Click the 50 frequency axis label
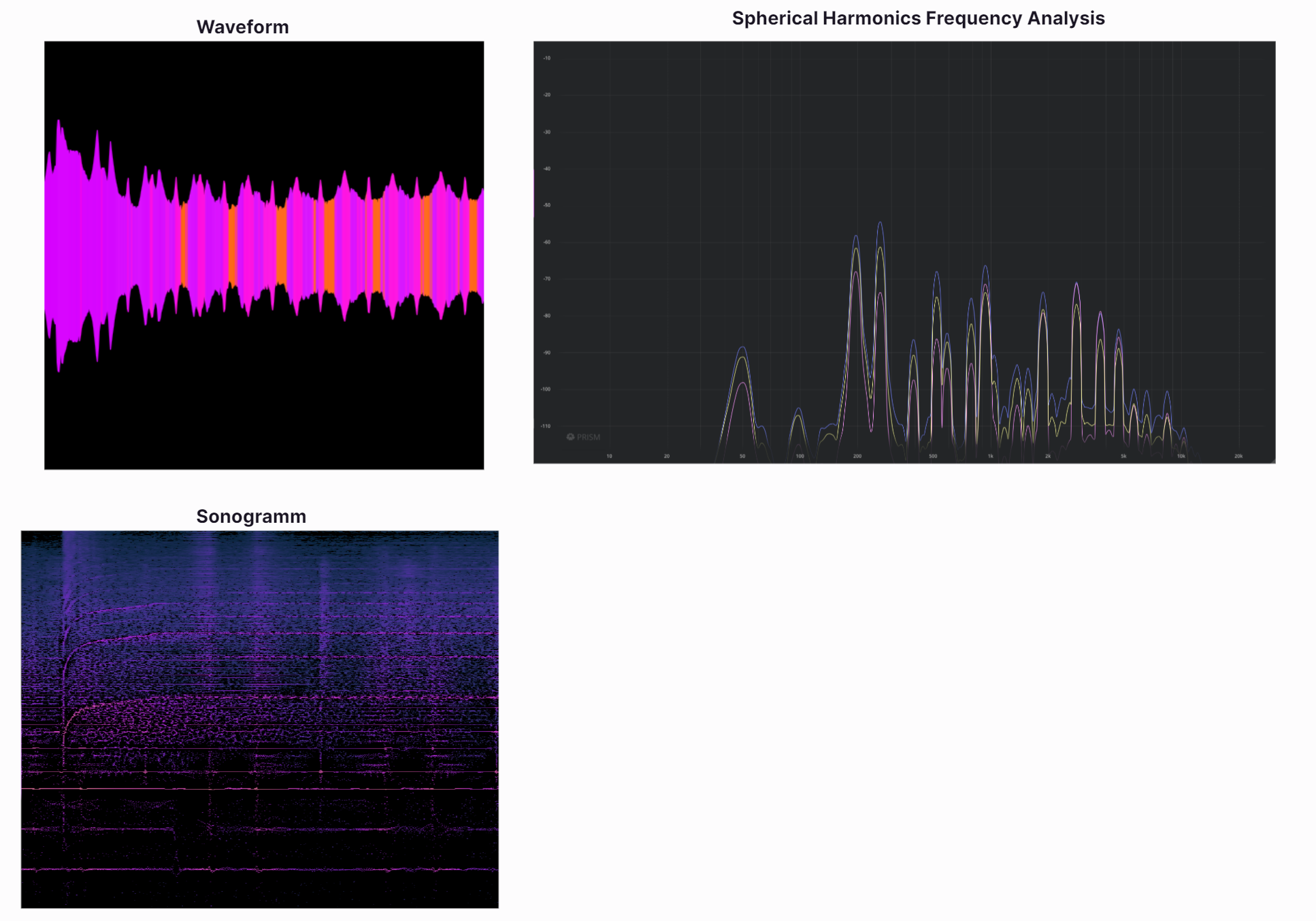The image size is (1316, 921). (x=742, y=456)
